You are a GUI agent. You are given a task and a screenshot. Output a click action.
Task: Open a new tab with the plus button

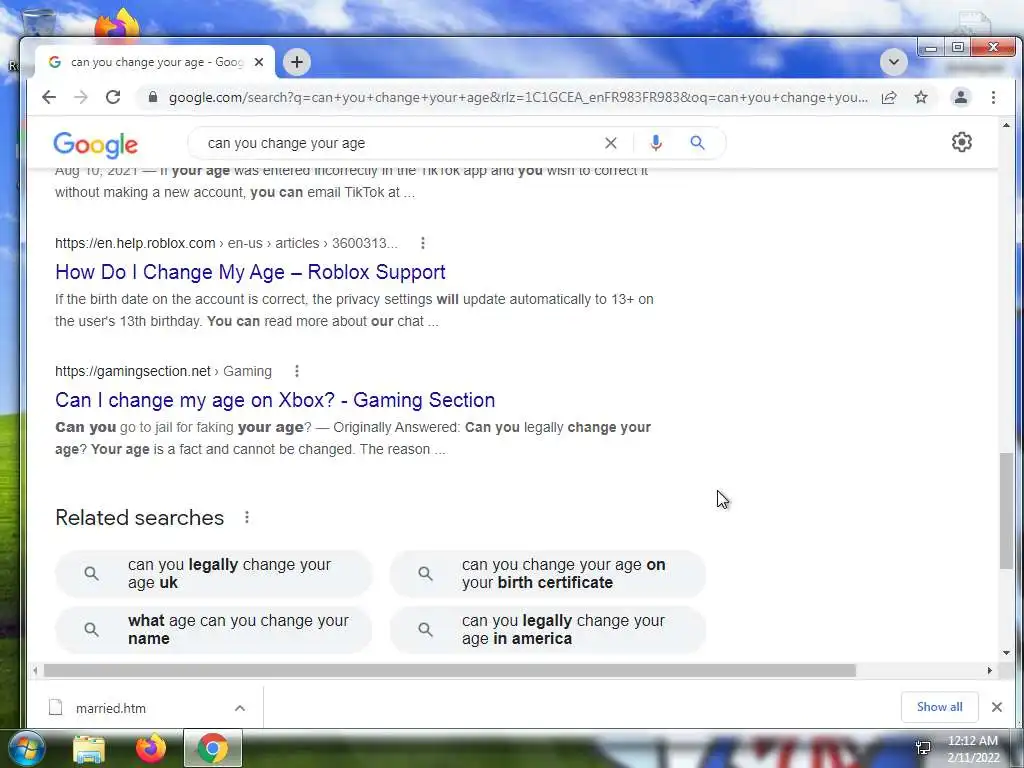coord(297,62)
